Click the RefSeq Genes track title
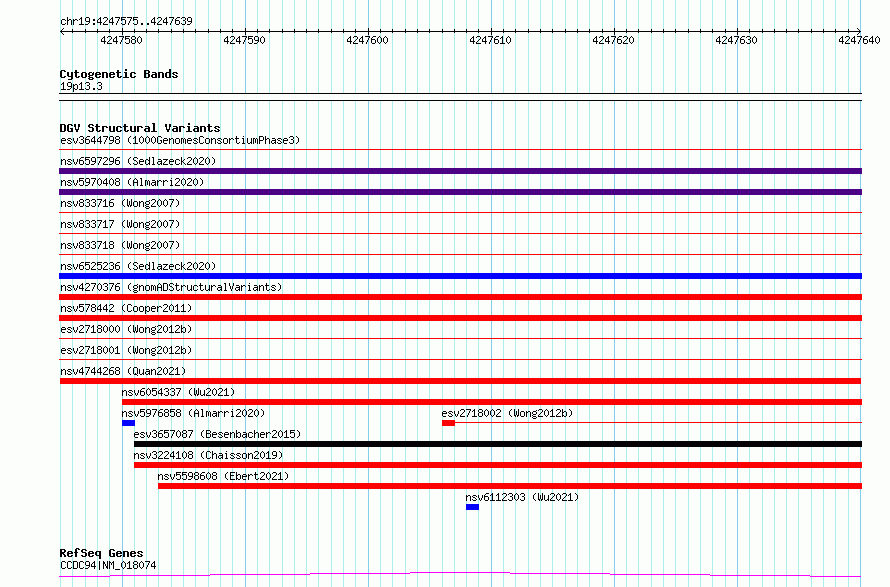 [x=101, y=553]
